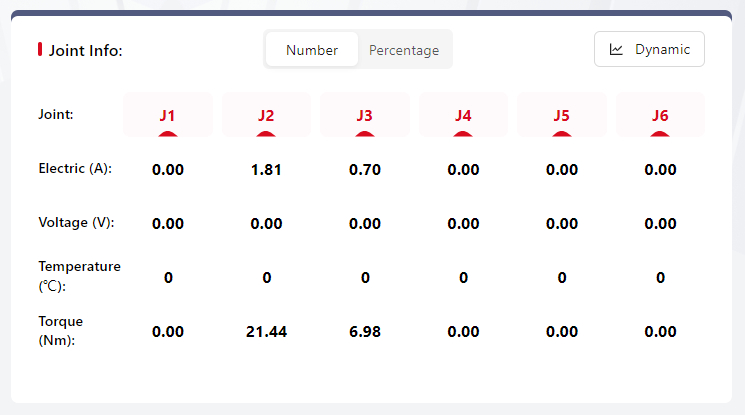
Task: Select the J4 joint card
Action: 463,115
